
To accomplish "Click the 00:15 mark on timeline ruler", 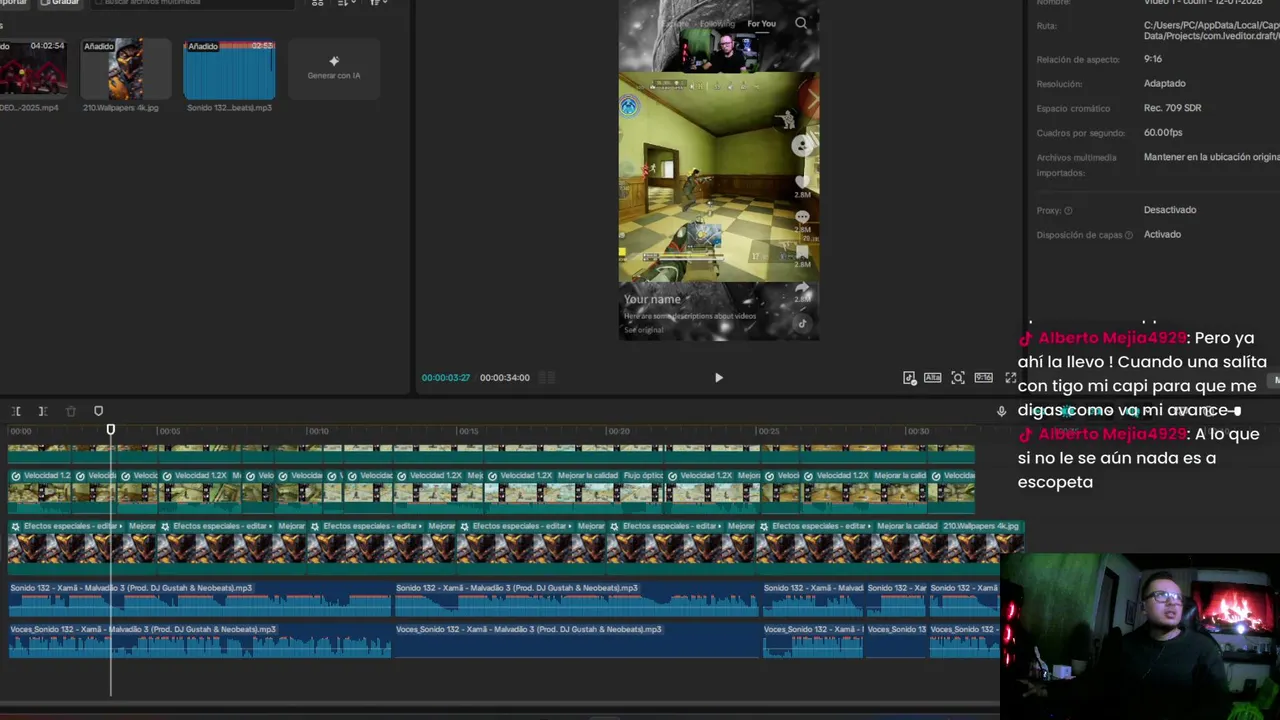I will pos(468,431).
